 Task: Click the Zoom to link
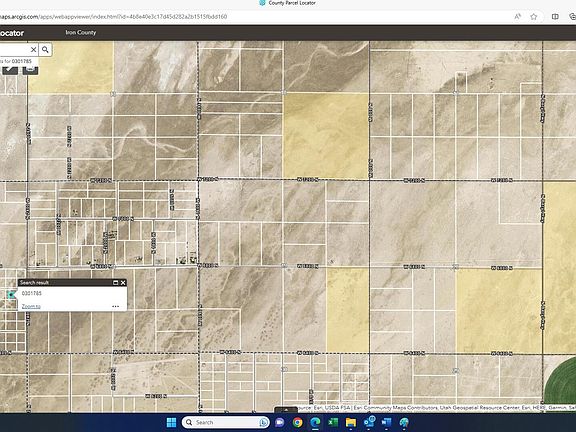(31, 306)
